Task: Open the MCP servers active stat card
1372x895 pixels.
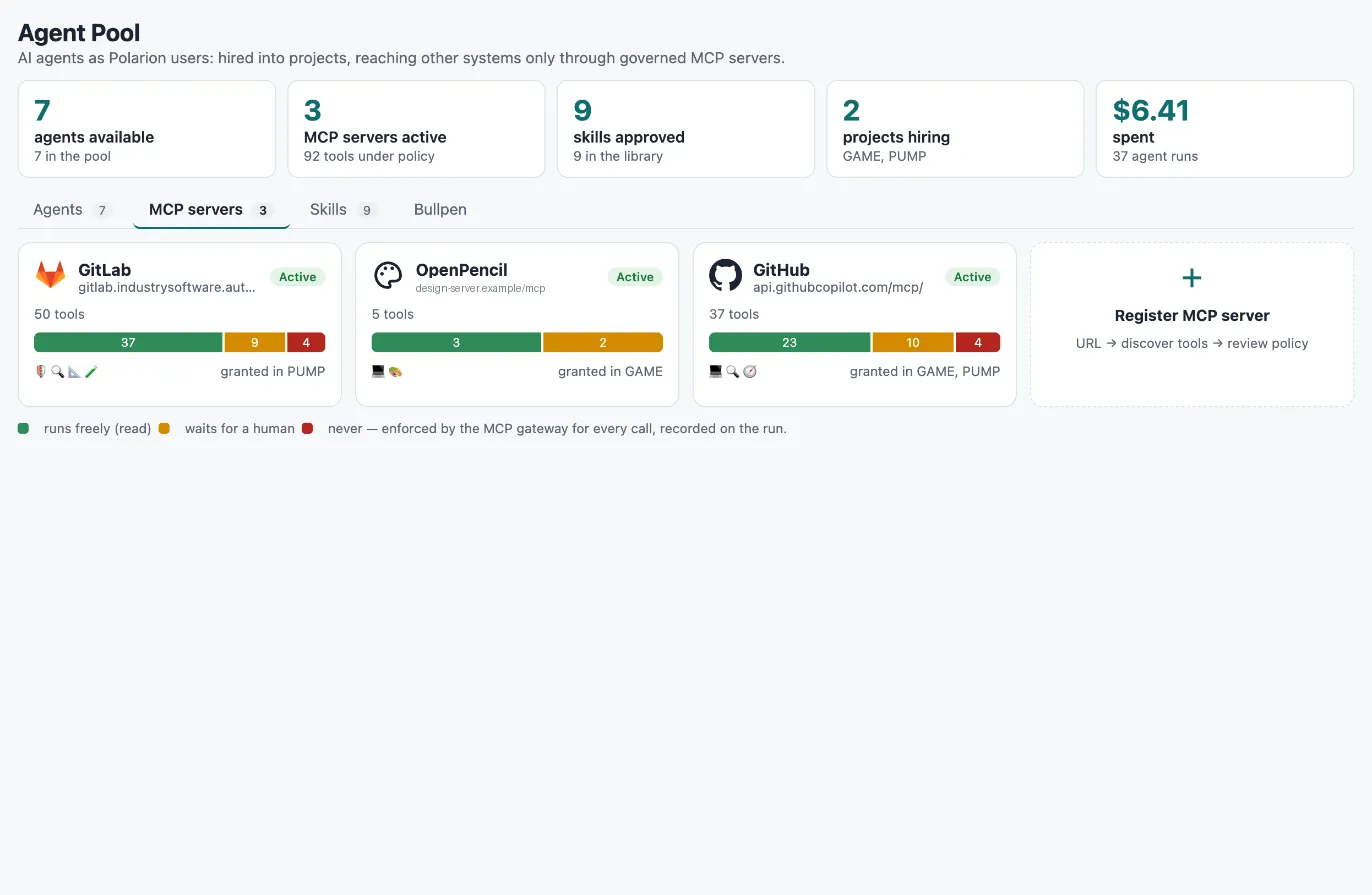Action: click(x=416, y=129)
